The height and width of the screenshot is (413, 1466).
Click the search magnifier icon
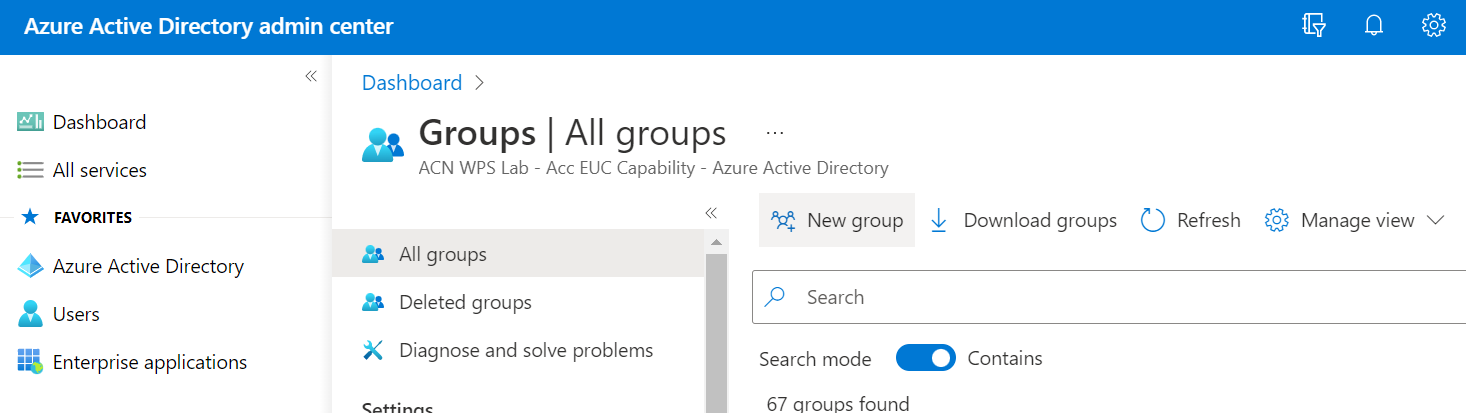[775, 297]
